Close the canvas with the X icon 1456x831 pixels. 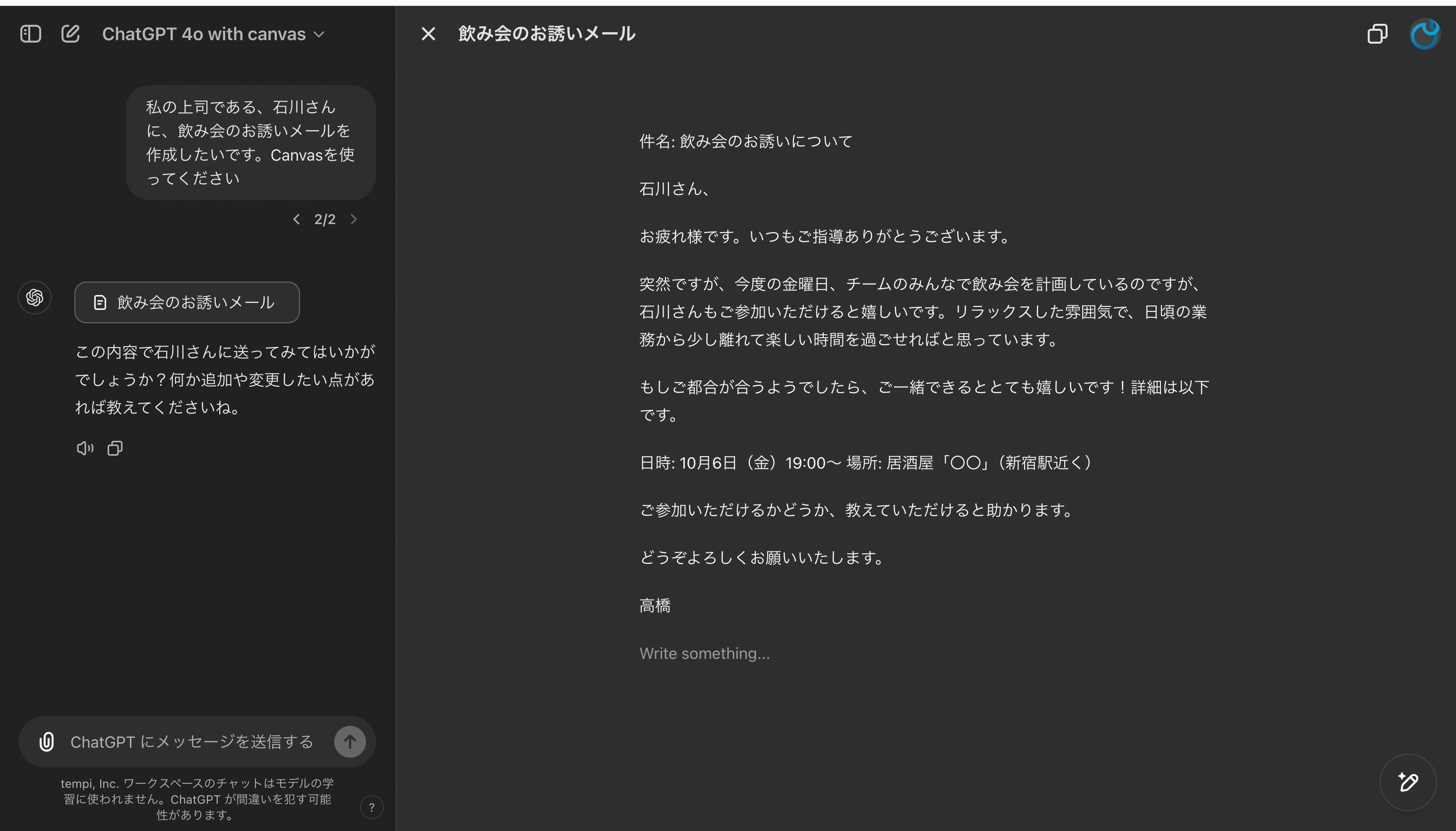coord(428,34)
